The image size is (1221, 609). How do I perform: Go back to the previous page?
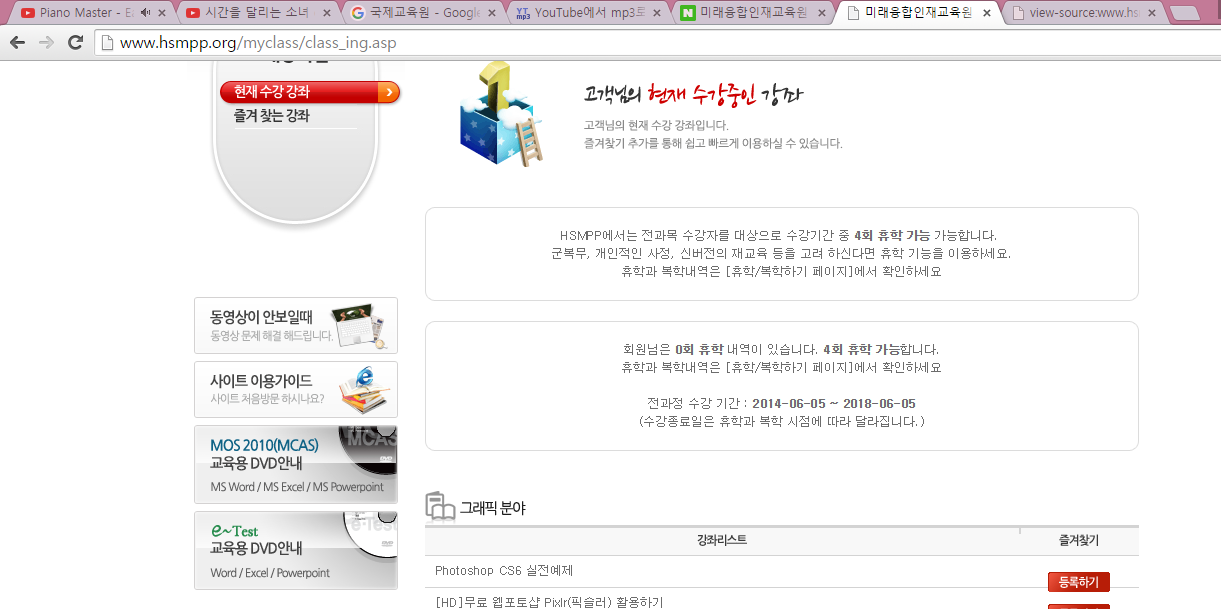(17, 43)
